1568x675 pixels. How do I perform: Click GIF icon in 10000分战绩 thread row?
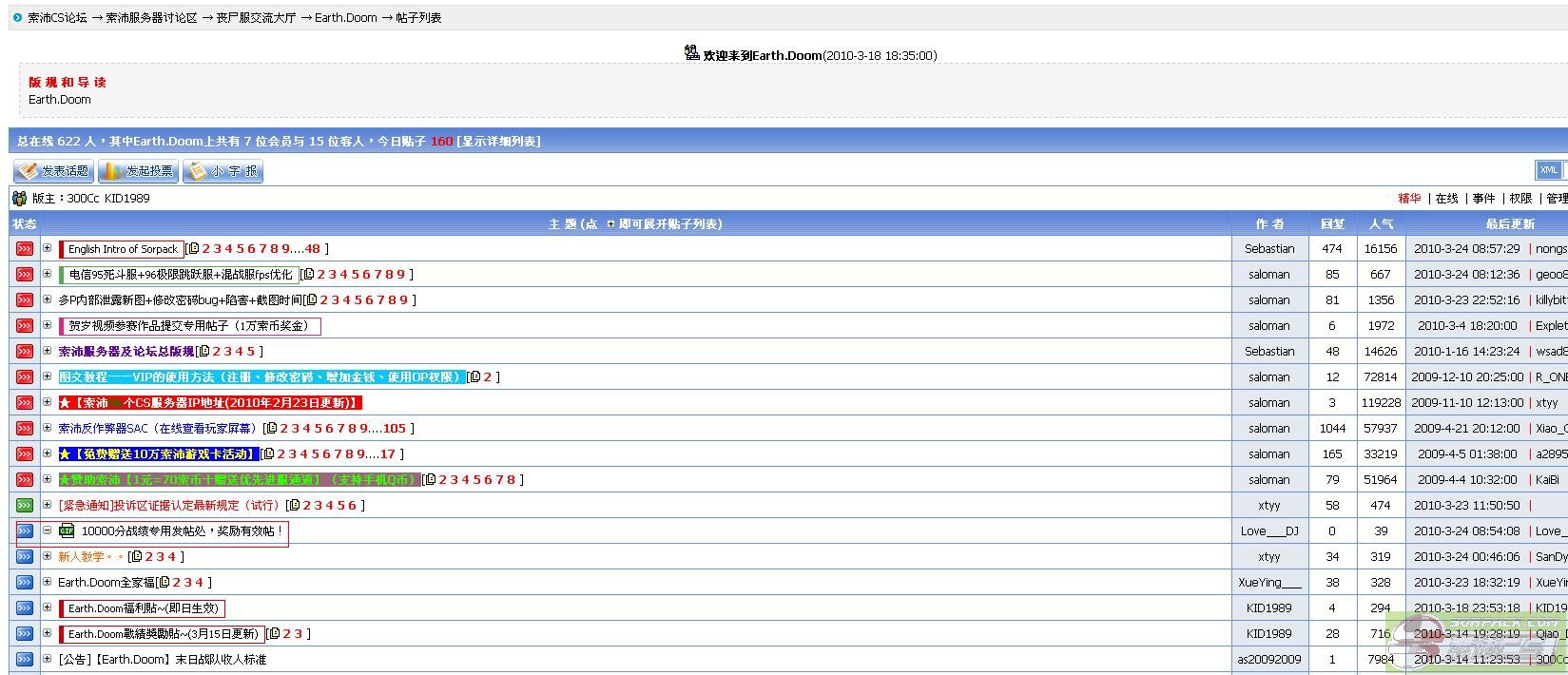[67, 531]
